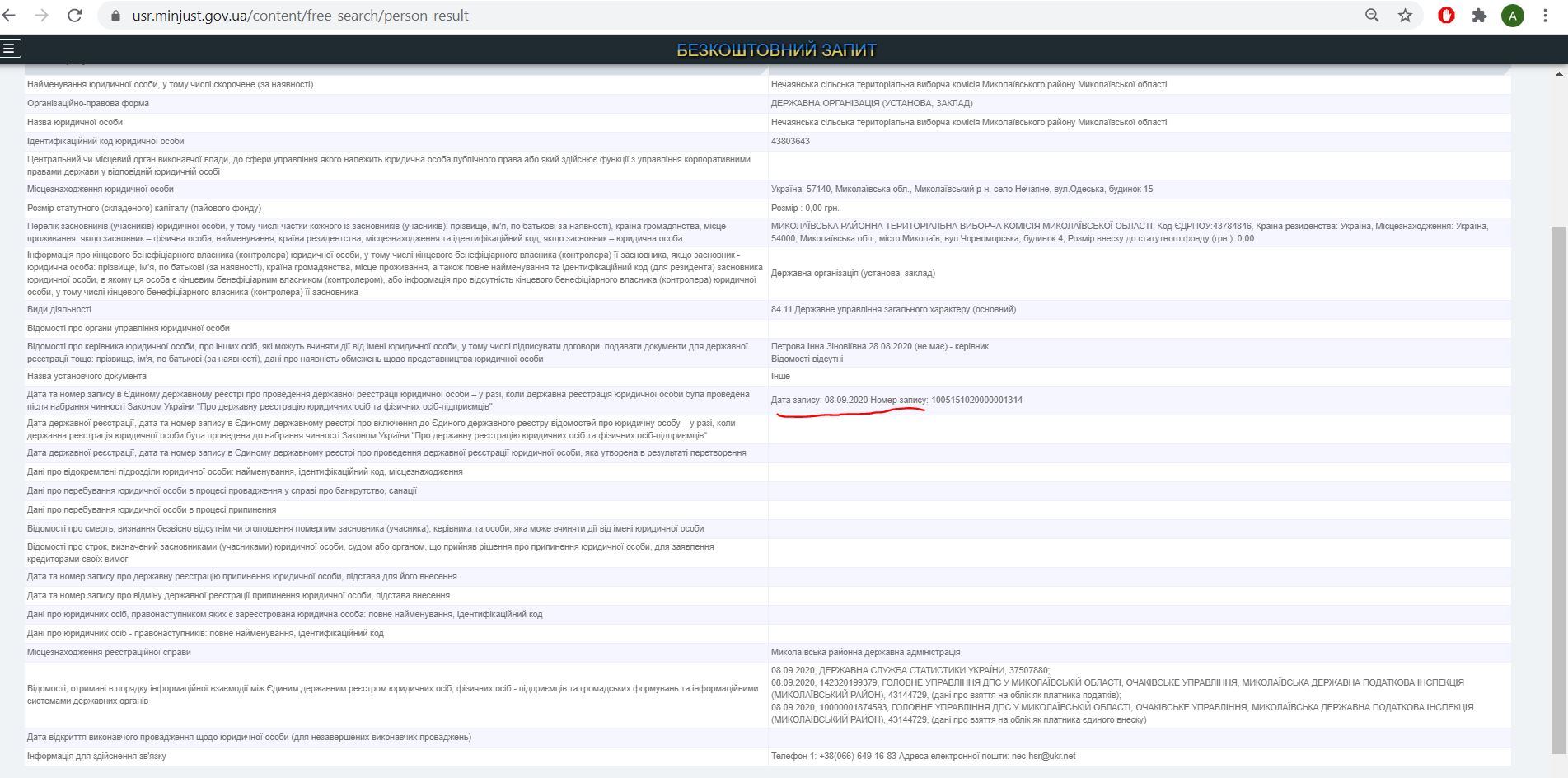Select Дані про перебування в процесі припинення label

(x=152, y=509)
